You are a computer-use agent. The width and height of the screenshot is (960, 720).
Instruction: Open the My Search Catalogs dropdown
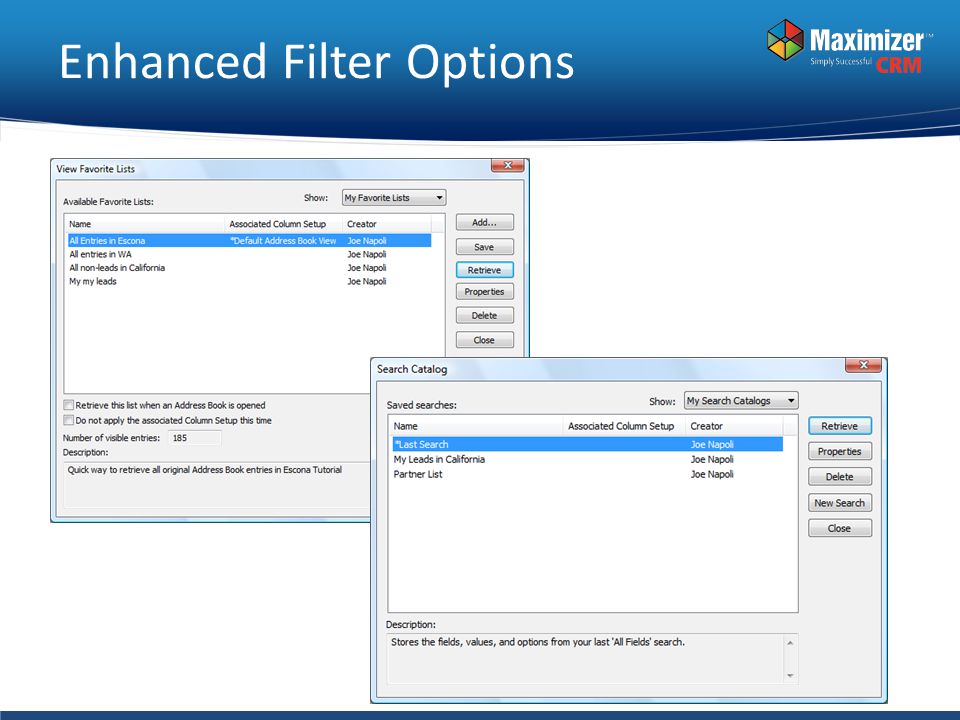point(741,400)
